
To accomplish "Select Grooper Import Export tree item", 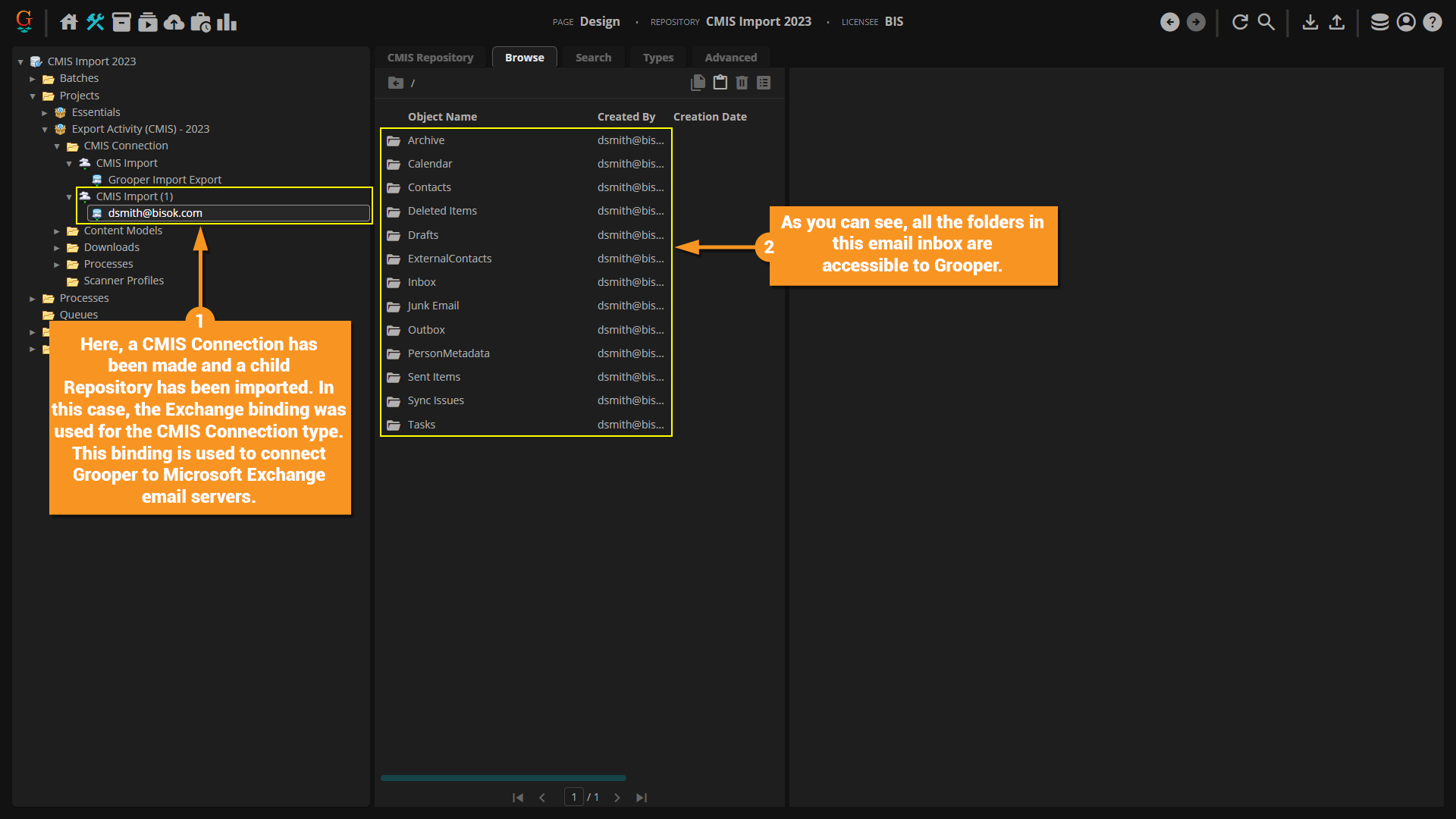I will (165, 180).
